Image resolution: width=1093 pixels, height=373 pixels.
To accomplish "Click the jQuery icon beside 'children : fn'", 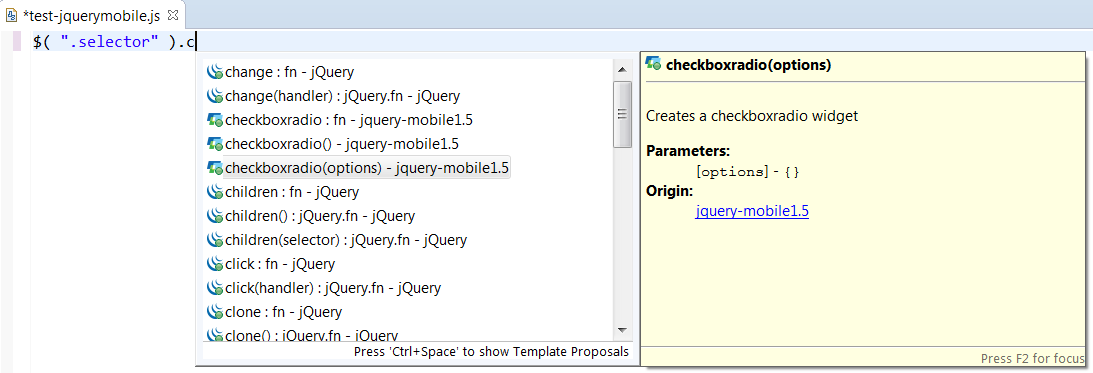I will [x=215, y=192].
